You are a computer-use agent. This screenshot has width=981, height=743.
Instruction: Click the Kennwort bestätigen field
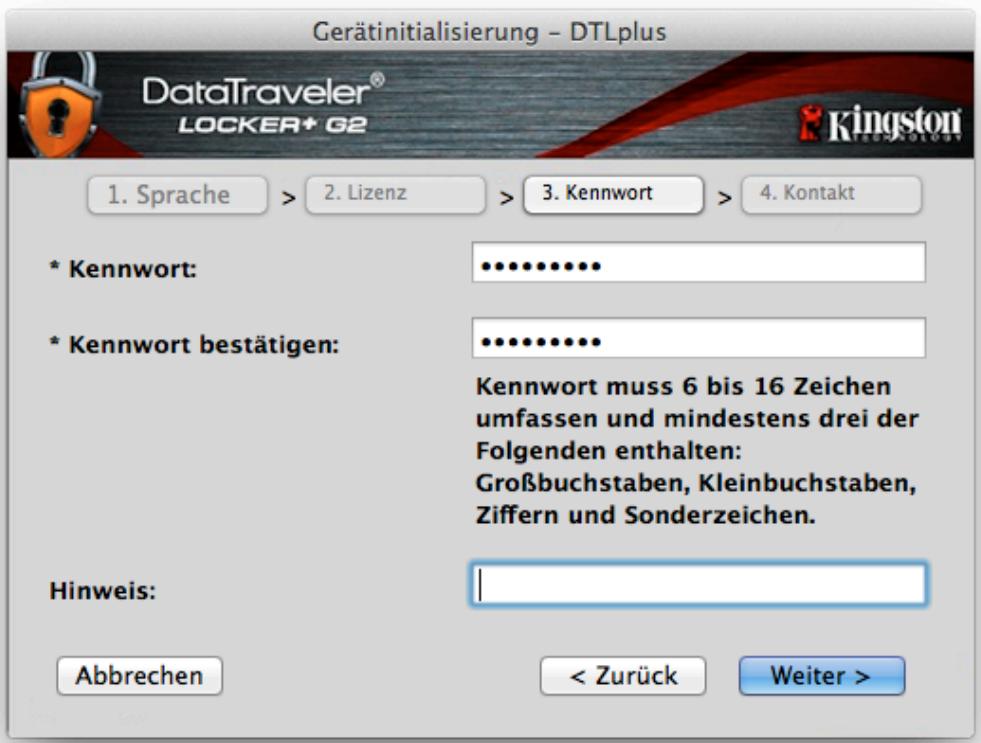[699, 338]
